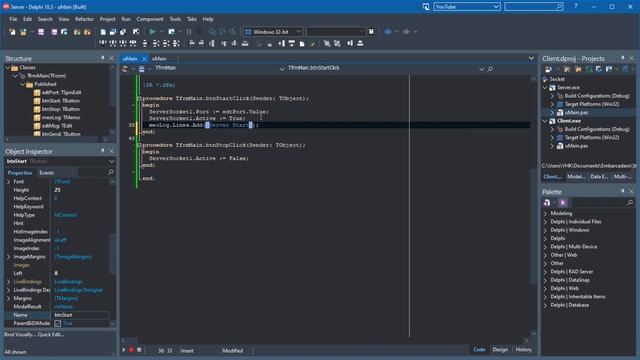
Task: Expand the Font property
Action: 9,181
